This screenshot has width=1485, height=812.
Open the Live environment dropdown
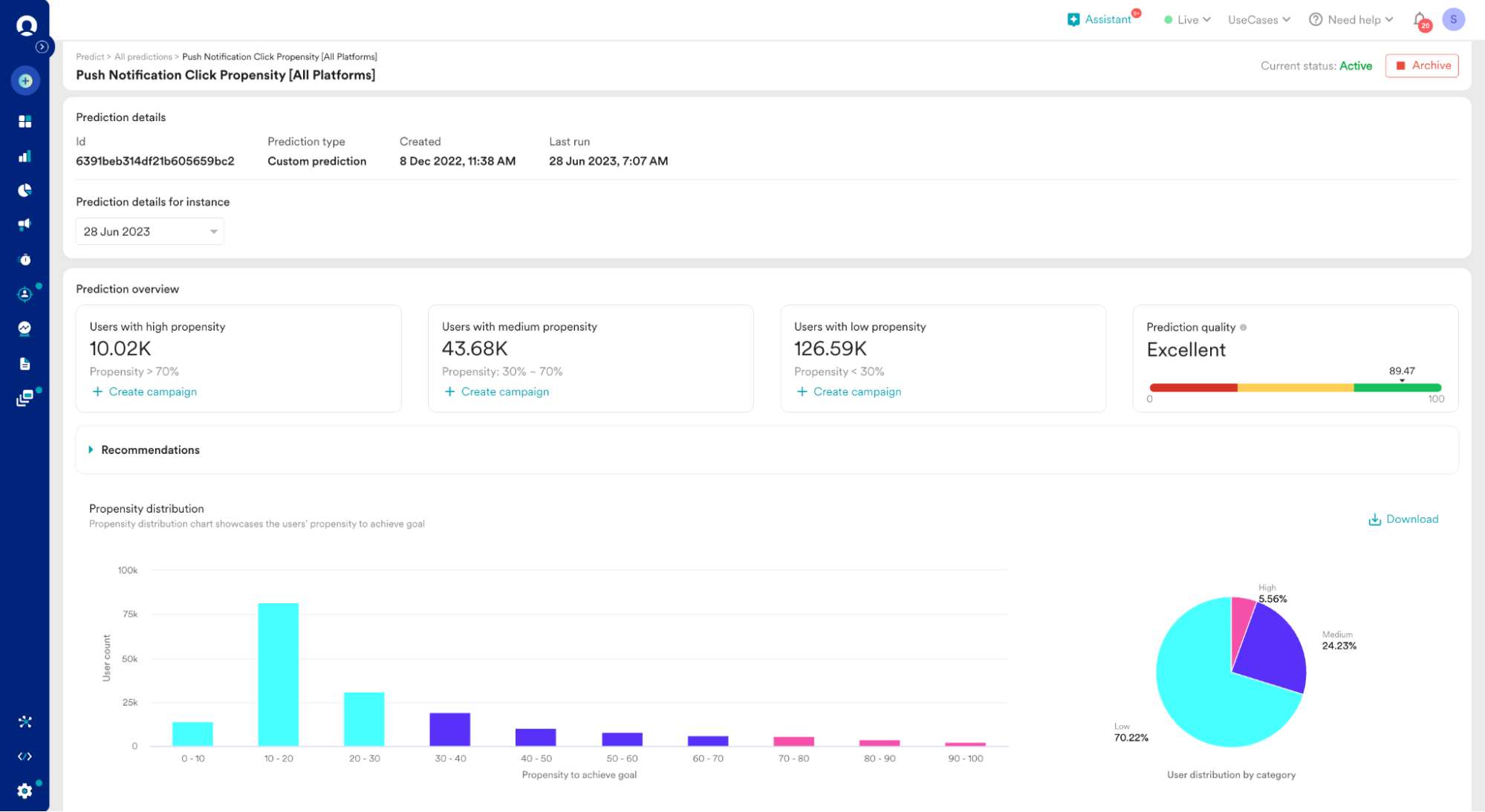[1187, 20]
